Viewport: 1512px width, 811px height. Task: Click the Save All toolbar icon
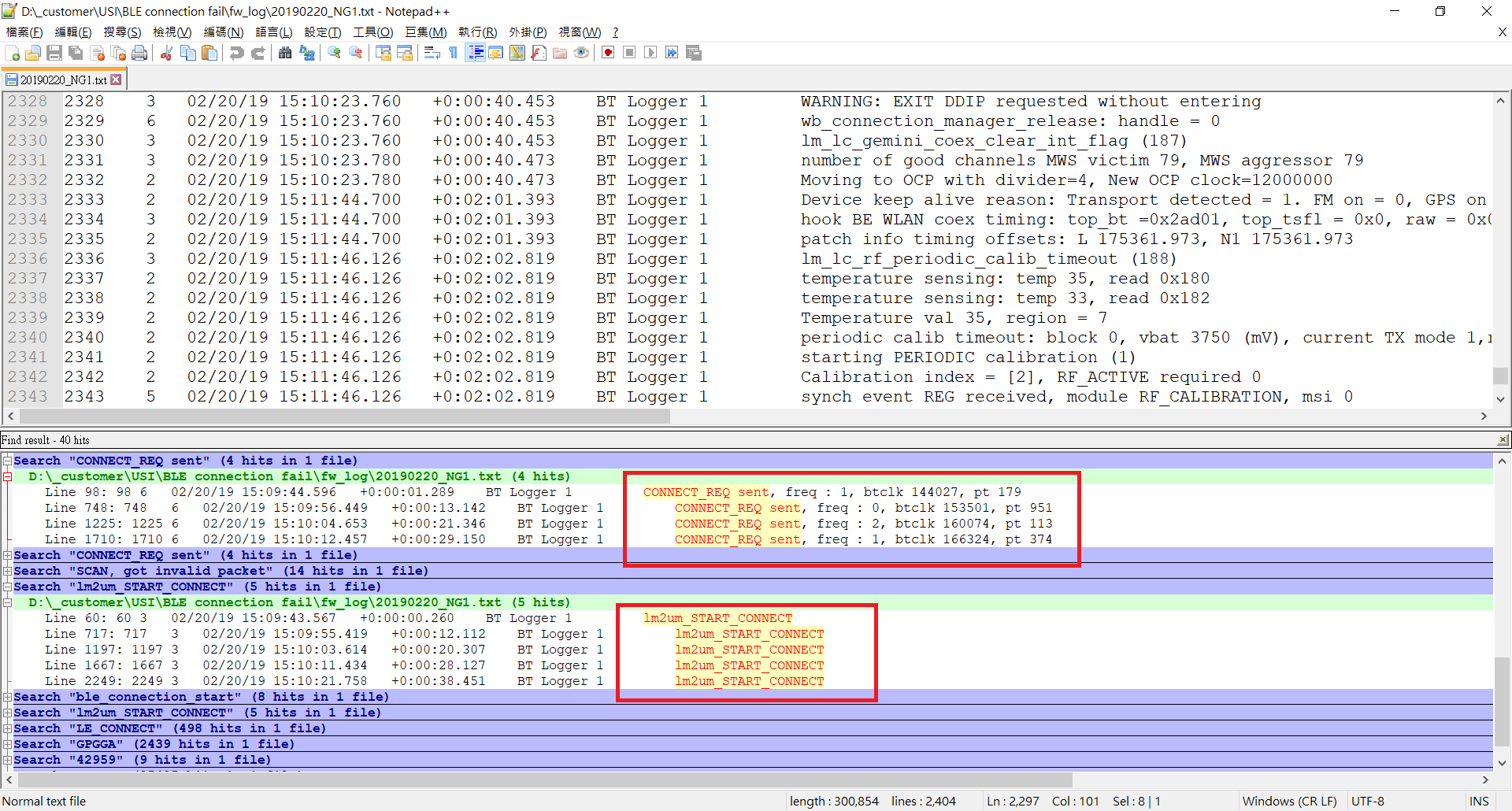(x=76, y=53)
